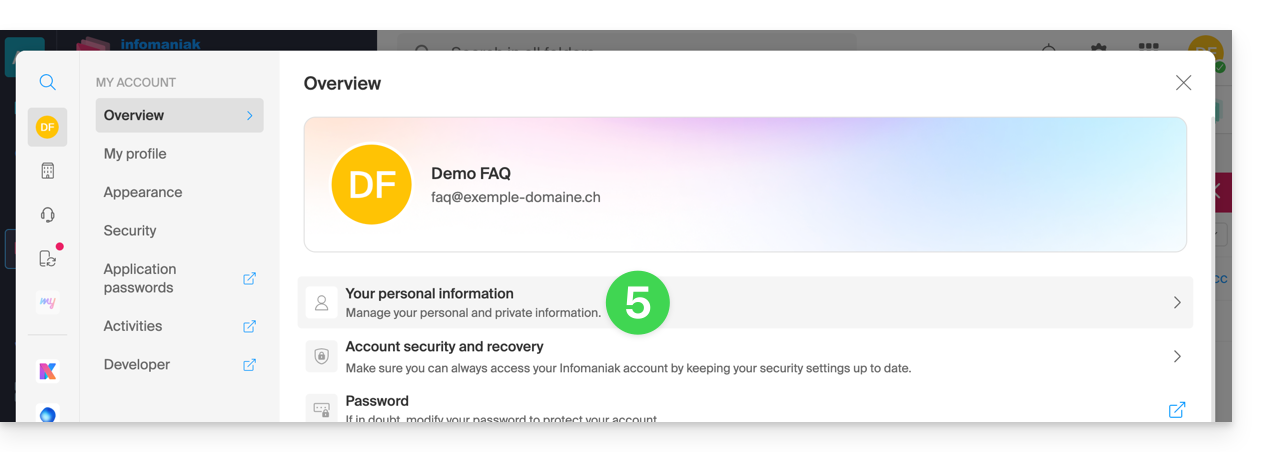Expand Account security and recovery arrow
This screenshot has width=1262, height=452.
pyautogui.click(x=1177, y=357)
